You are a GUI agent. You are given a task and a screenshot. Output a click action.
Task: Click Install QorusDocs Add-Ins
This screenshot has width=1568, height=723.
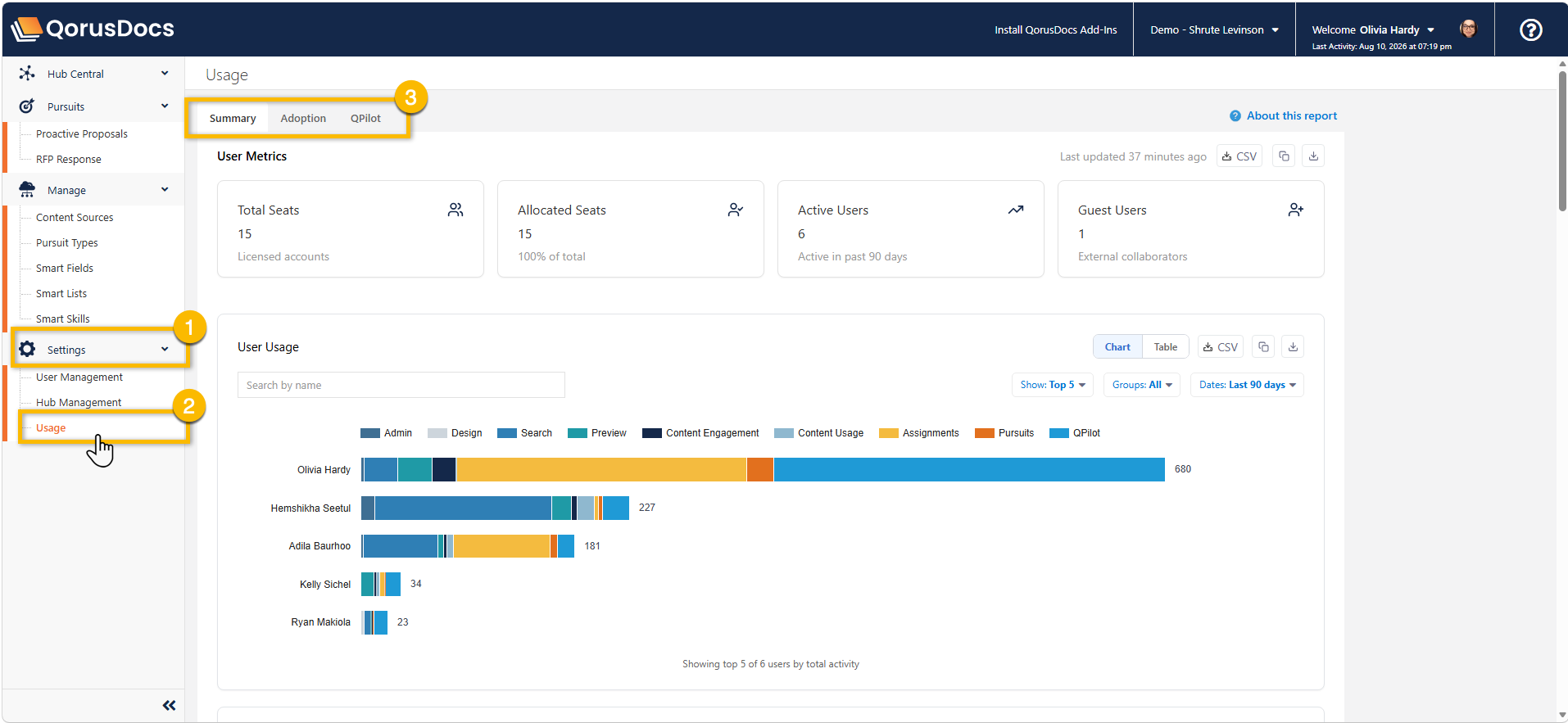[x=1055, y=30]
